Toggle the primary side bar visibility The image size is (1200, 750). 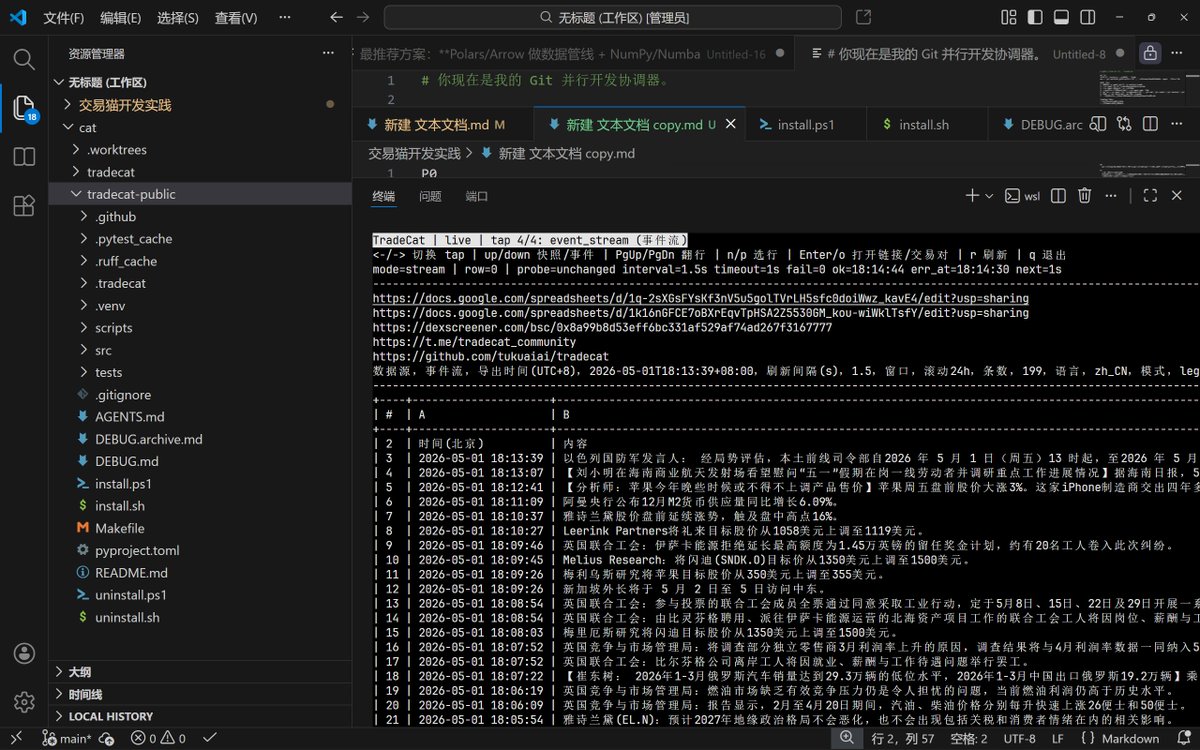[x=1035, y=18]
